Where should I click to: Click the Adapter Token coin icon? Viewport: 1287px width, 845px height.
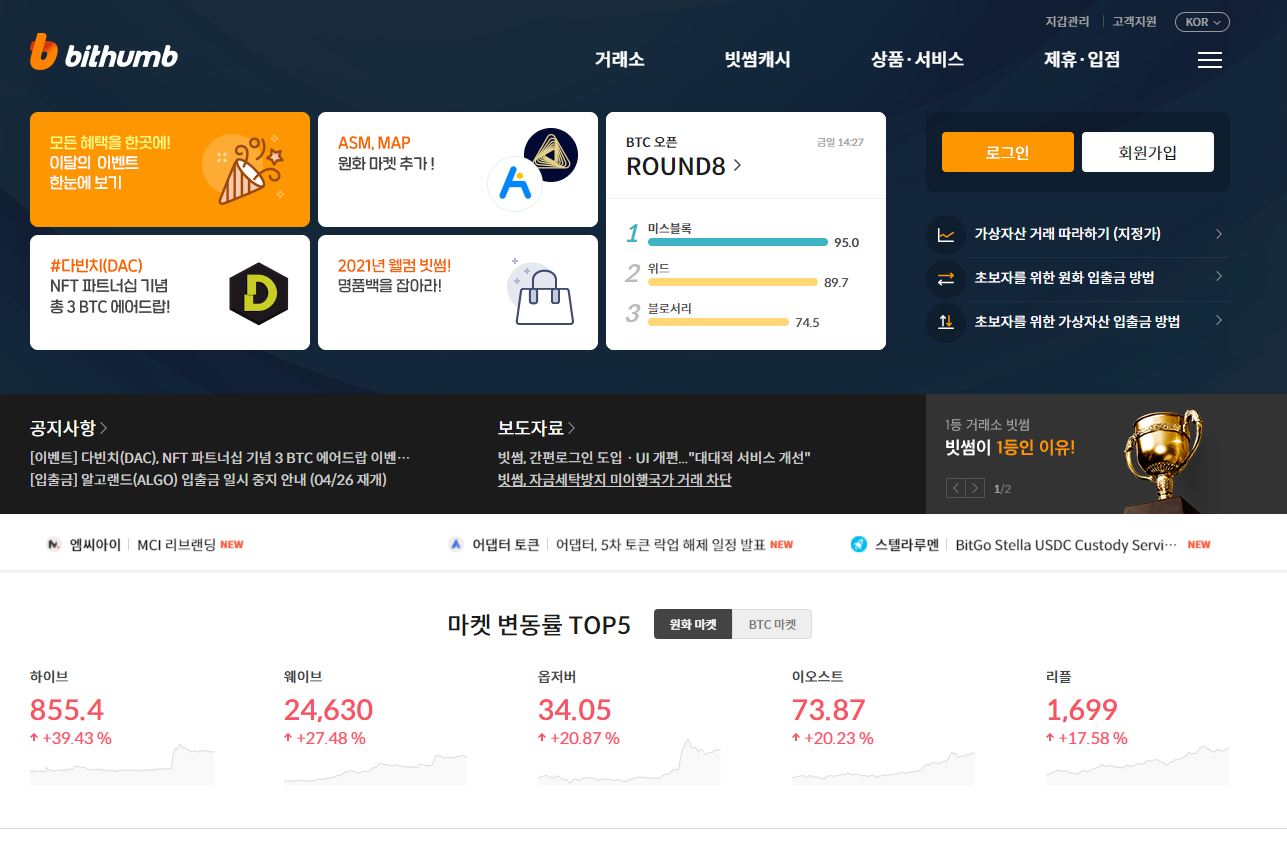coord(456,544)
